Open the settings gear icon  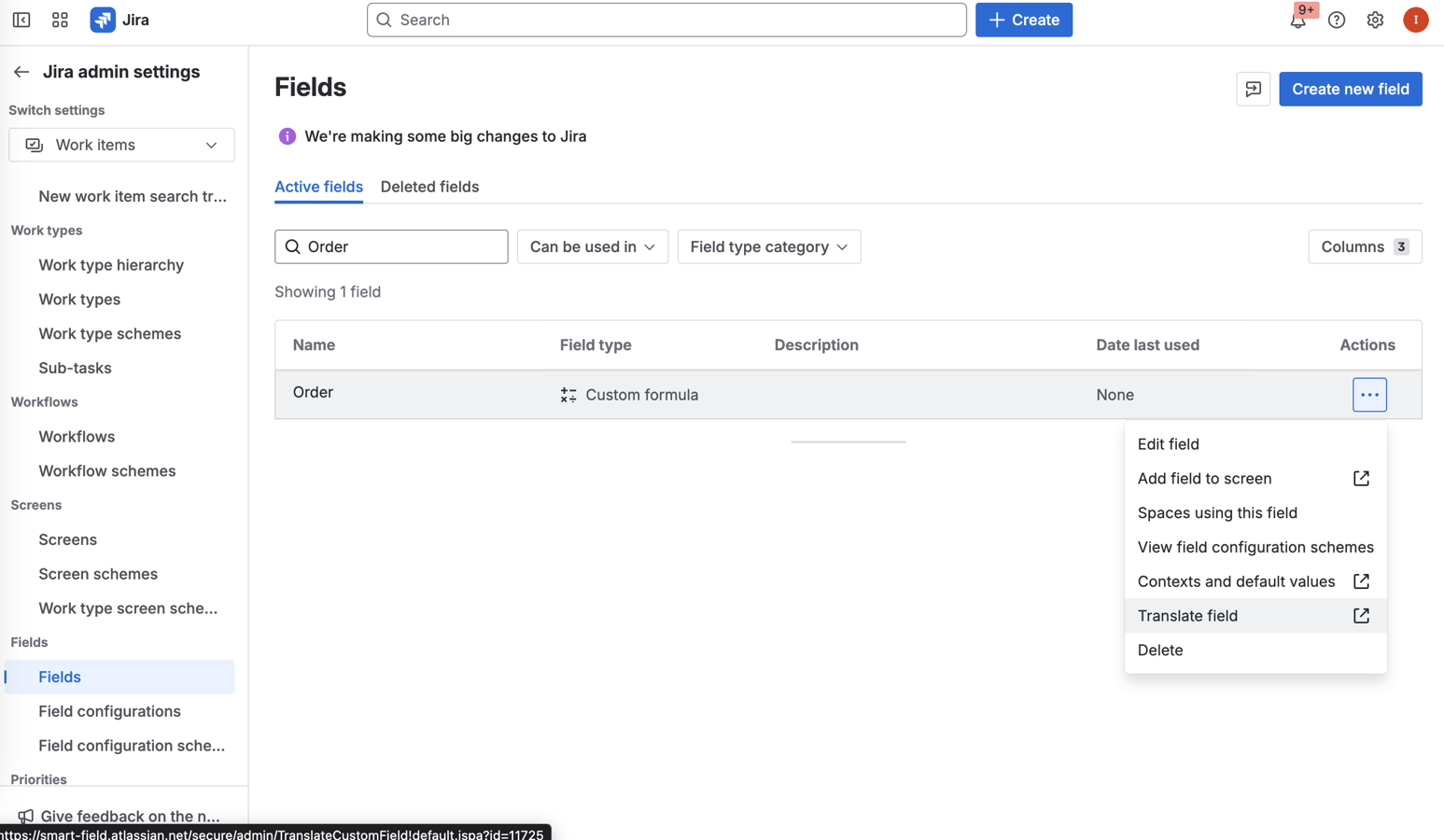tap(1374, 20)
